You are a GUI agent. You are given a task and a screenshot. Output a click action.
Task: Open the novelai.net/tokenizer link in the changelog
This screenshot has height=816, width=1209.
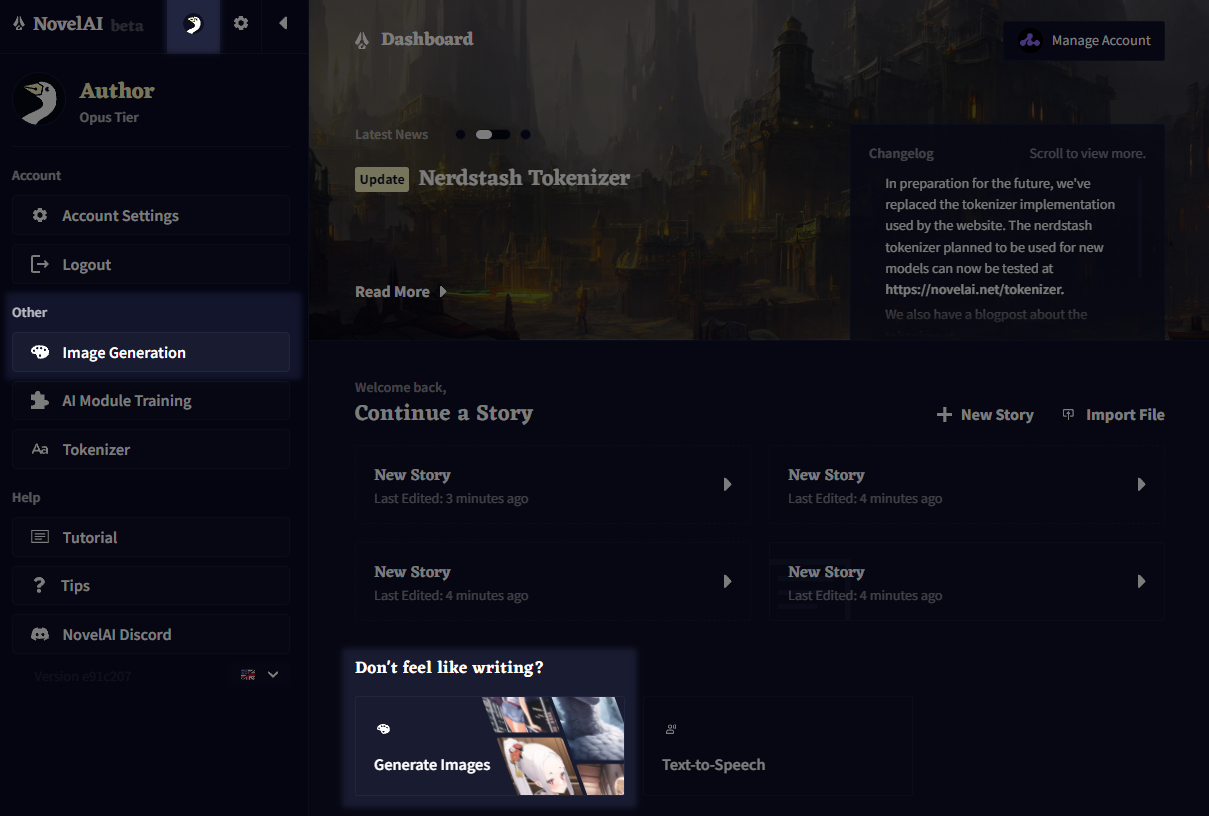click(974, 290)
